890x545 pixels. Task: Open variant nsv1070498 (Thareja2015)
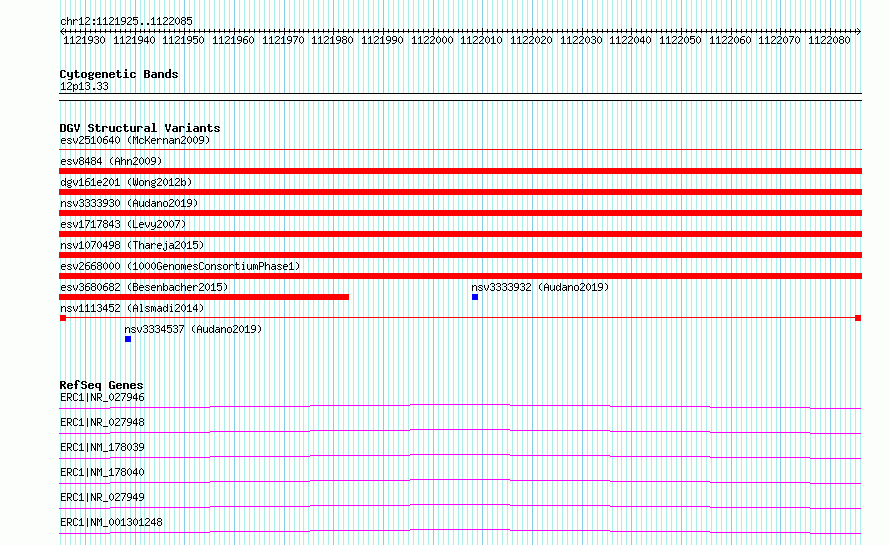coord(132,245)
